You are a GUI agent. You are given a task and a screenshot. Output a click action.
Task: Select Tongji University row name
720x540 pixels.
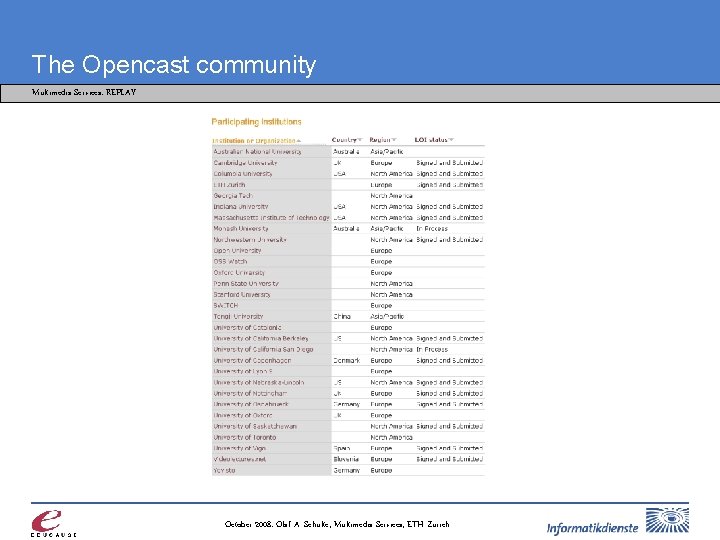238,316
